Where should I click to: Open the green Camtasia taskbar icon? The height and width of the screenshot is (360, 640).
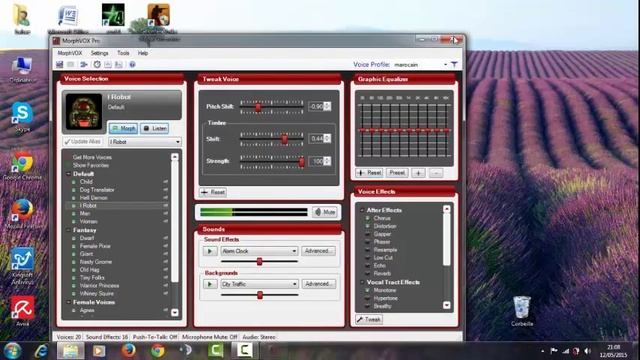tap(216, 351)
